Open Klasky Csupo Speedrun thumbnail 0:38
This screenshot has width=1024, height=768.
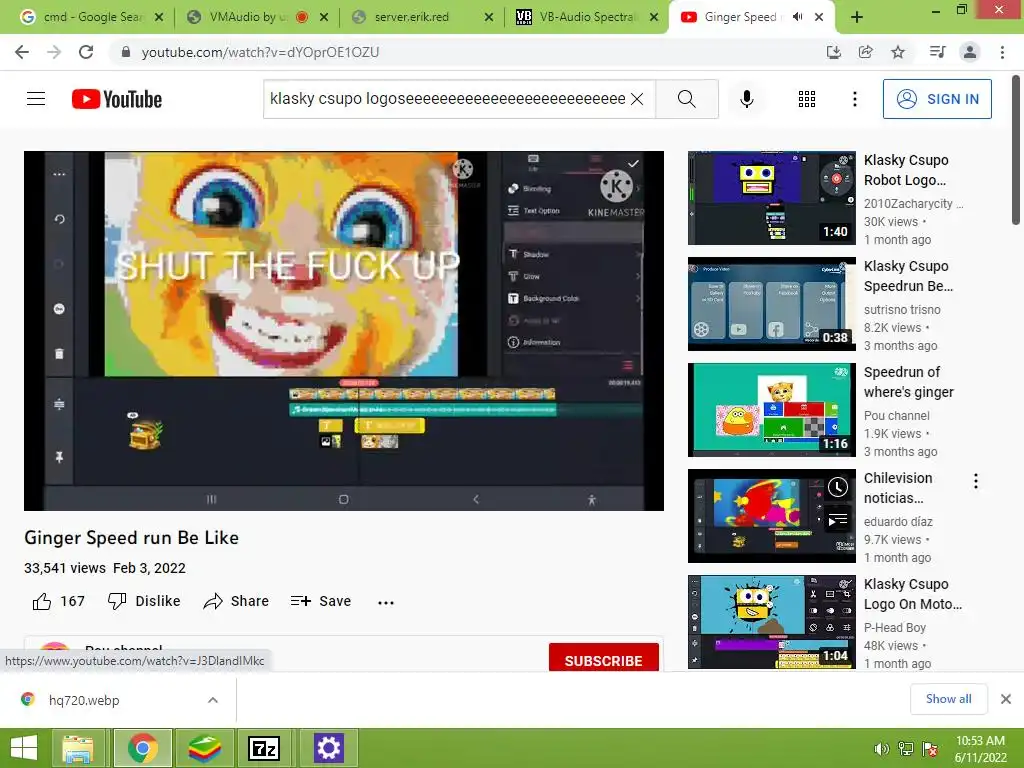tap(771, 304)
